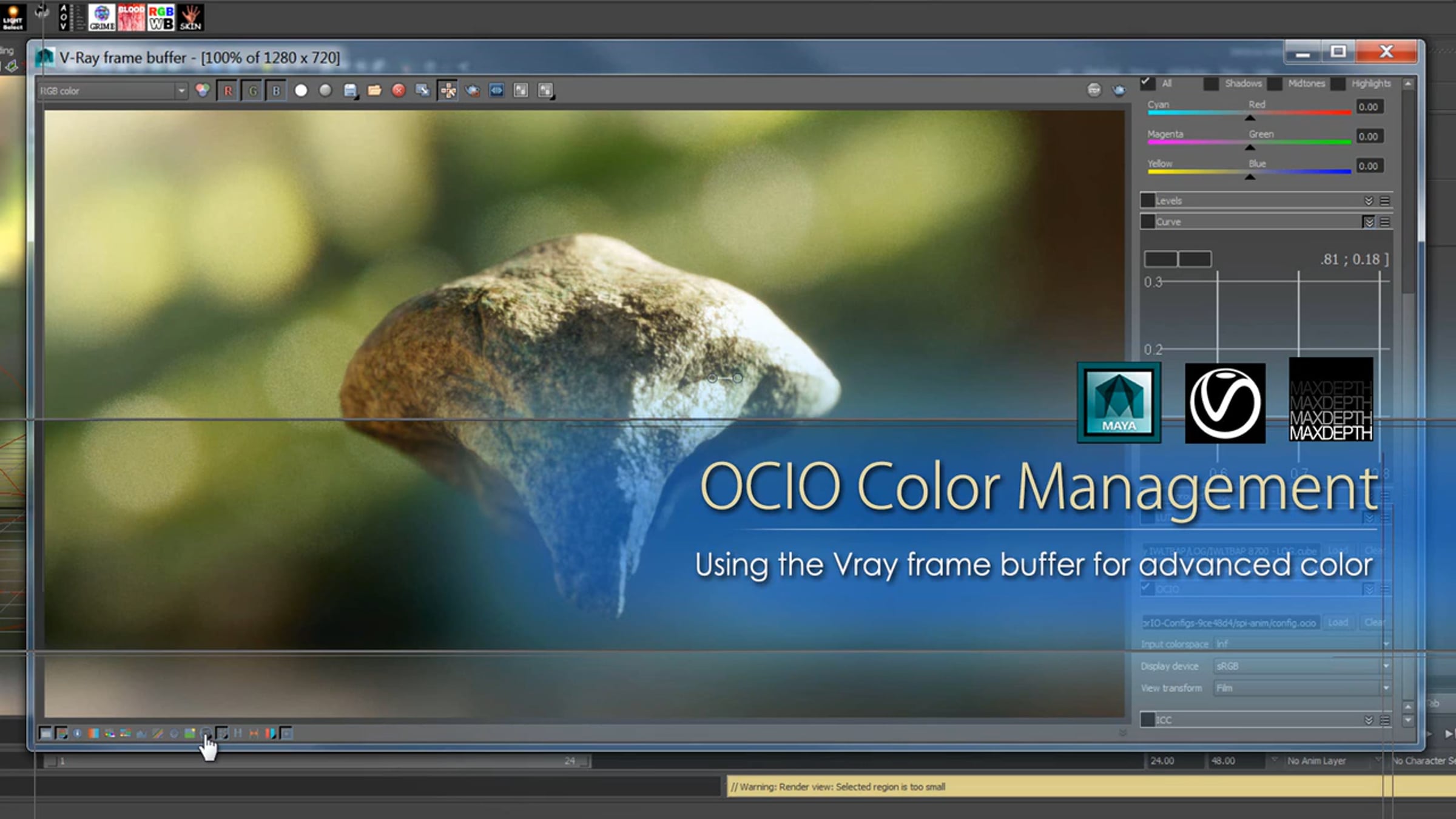Click the Load button beside OCIO config path
Screen dimensions: 1456x819
point(1338,622)
